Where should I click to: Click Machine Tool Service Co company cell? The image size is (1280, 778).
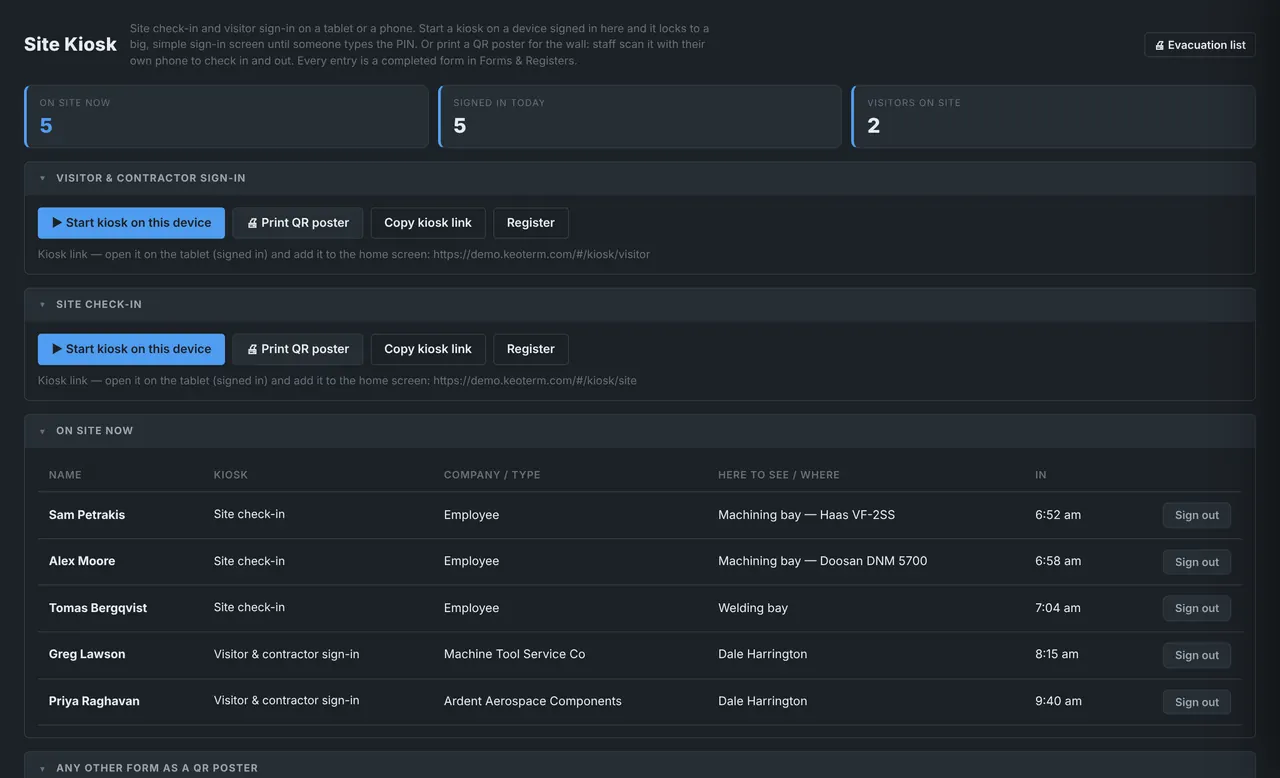pos(515,654)
